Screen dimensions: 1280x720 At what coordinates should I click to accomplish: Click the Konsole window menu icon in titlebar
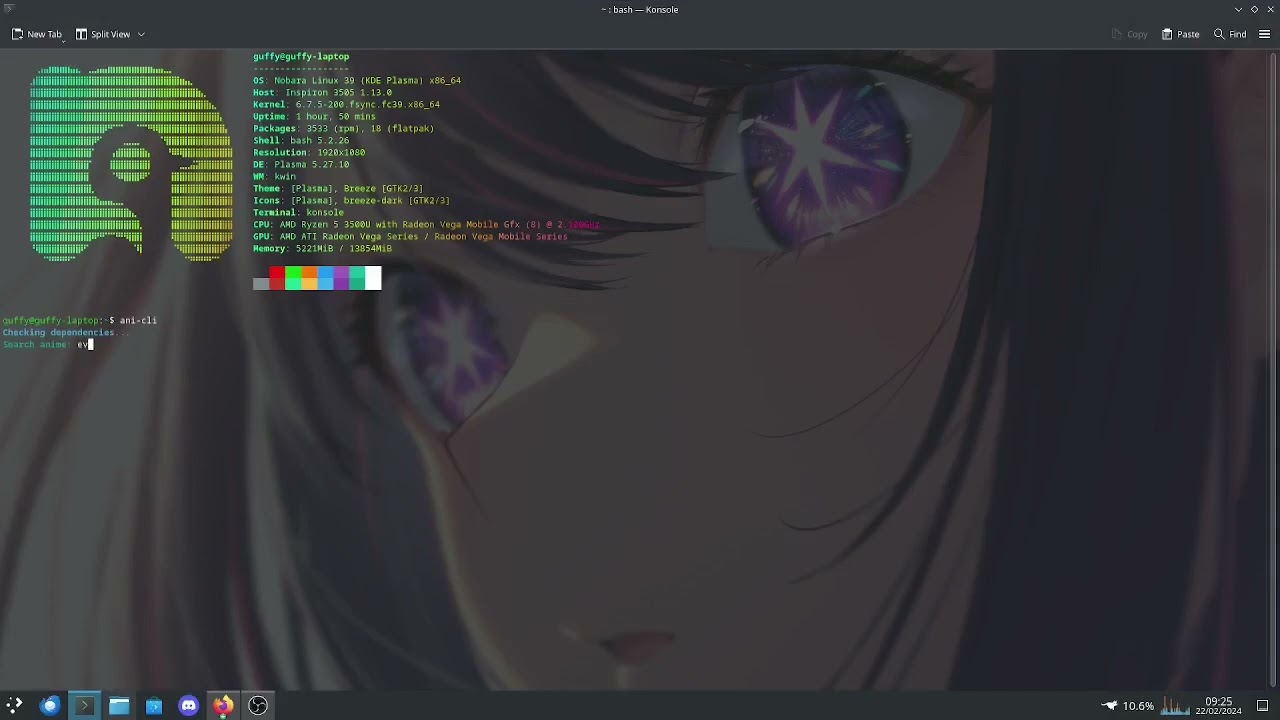tap(9, 9)
